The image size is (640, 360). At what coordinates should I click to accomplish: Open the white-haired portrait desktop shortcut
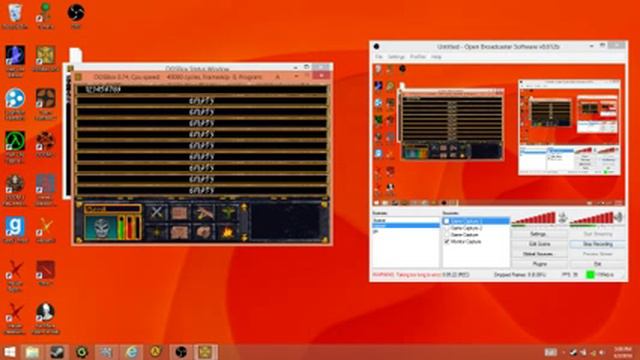click(45, 318)
